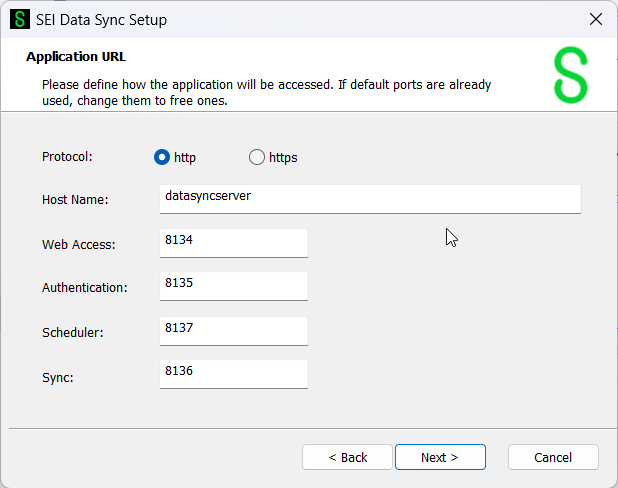Go back with the < Back button
The width and height of the screenshot is (618, 488).
pyautogui.click(x=348, y=457)
